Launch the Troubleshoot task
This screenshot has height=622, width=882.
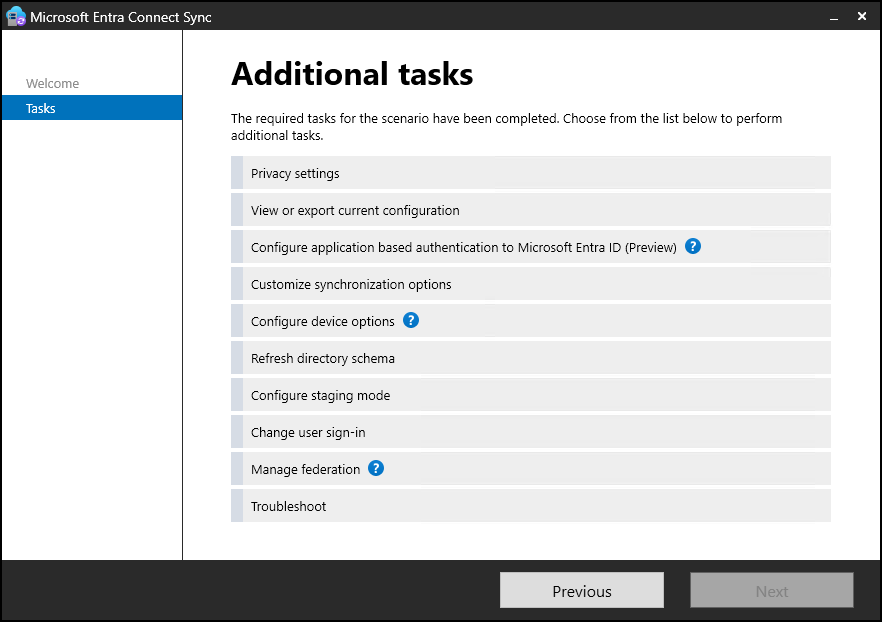288,507
